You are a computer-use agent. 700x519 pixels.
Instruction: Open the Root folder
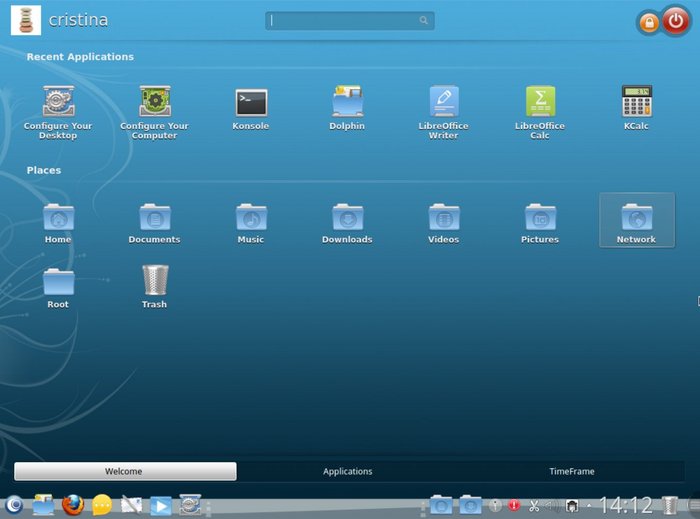pos(58,282)
